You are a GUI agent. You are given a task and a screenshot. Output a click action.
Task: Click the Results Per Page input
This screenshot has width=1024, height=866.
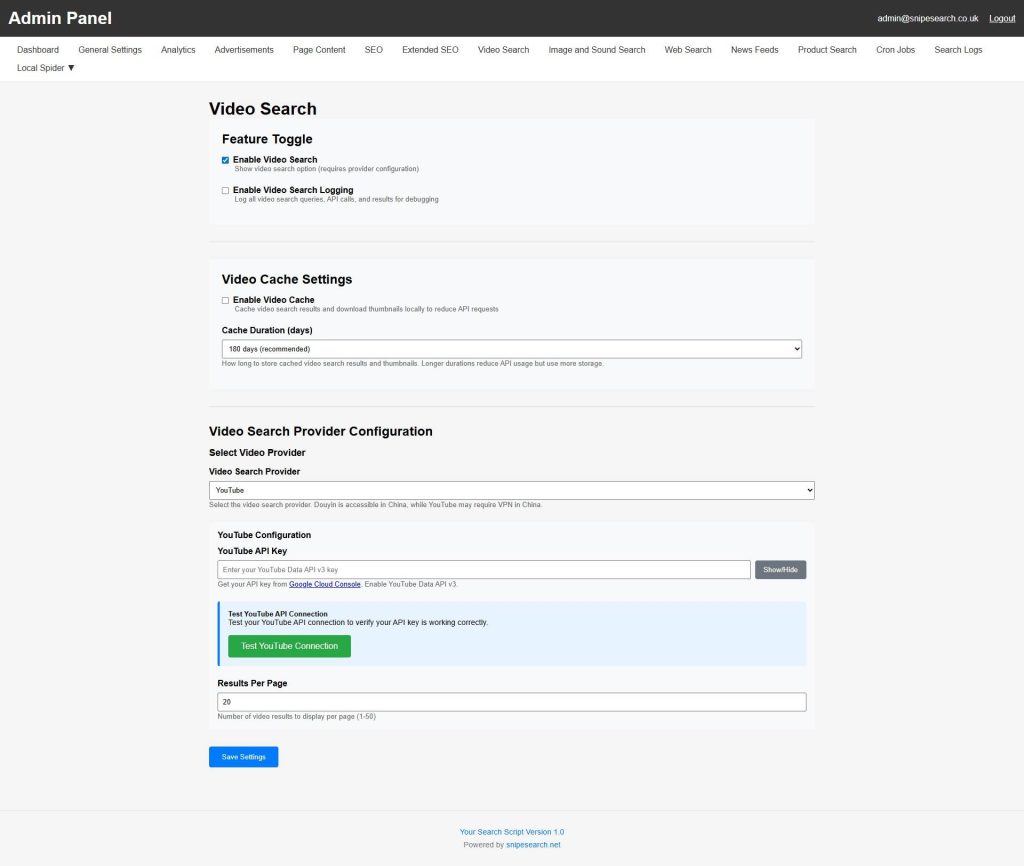[x=511, y=702]
